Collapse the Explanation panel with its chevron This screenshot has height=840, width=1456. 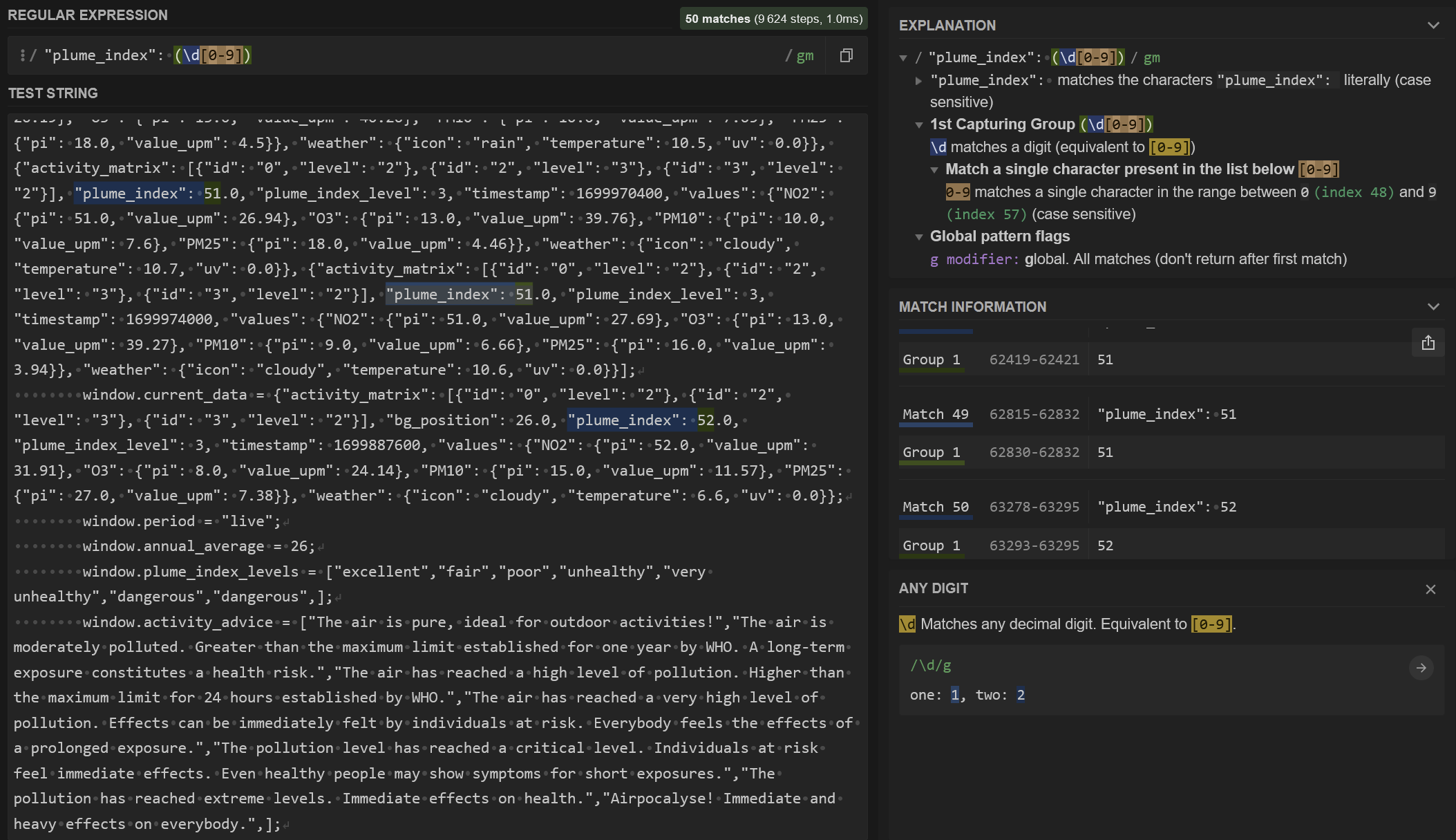coord(1433,26)
